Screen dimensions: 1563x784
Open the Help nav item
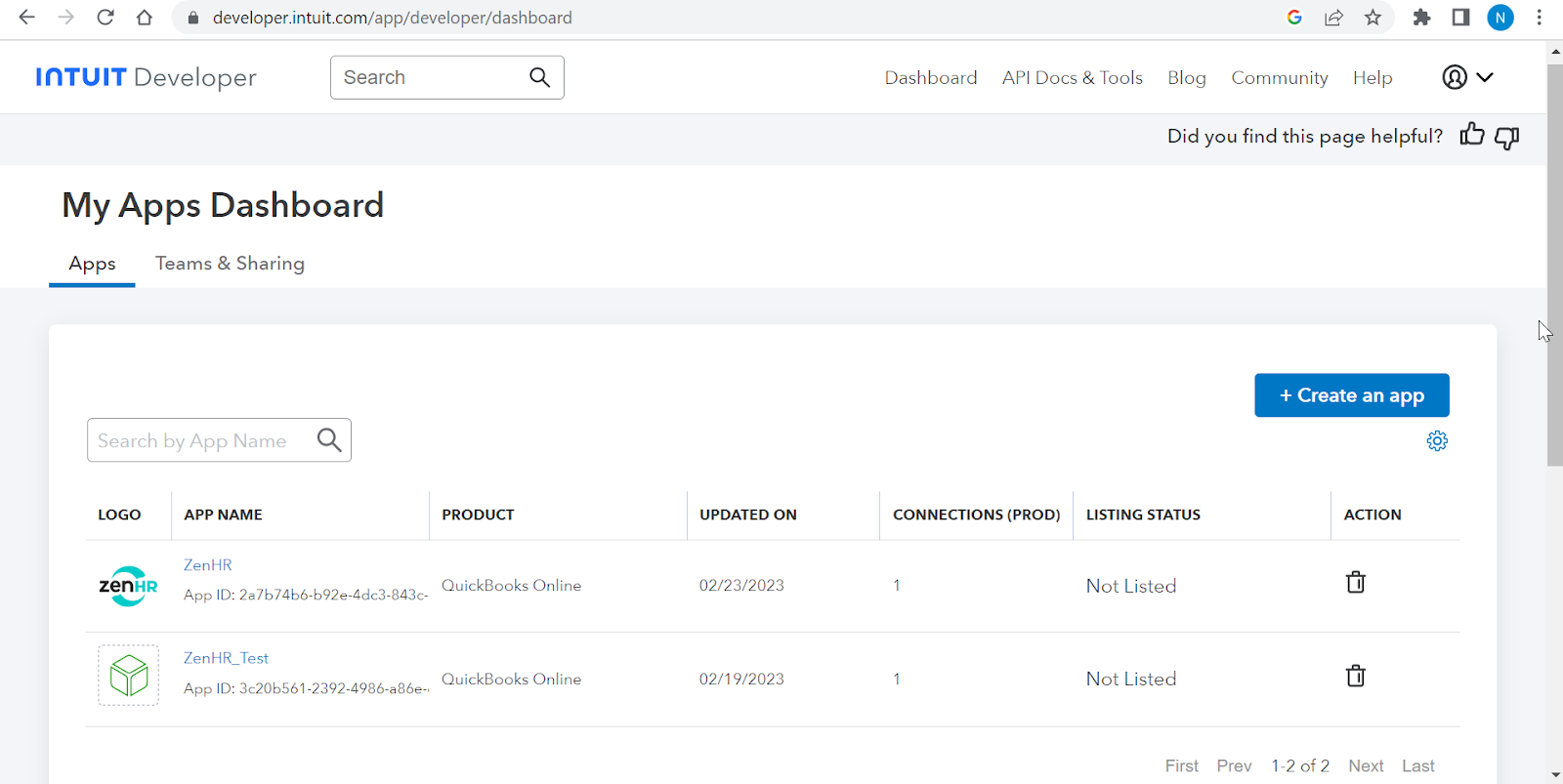[1373, 77]
